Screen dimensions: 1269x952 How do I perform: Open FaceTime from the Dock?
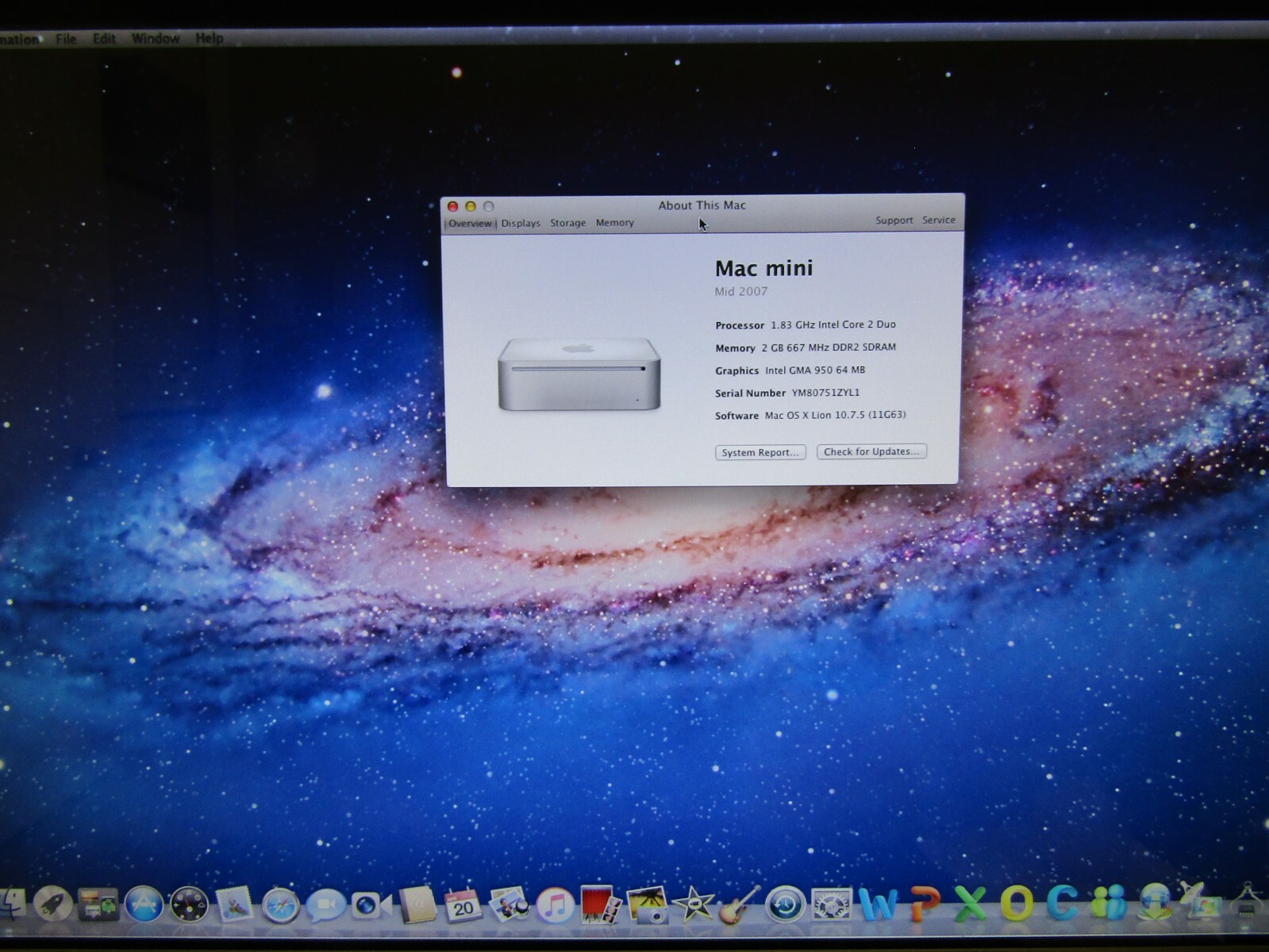click(371, 905)
